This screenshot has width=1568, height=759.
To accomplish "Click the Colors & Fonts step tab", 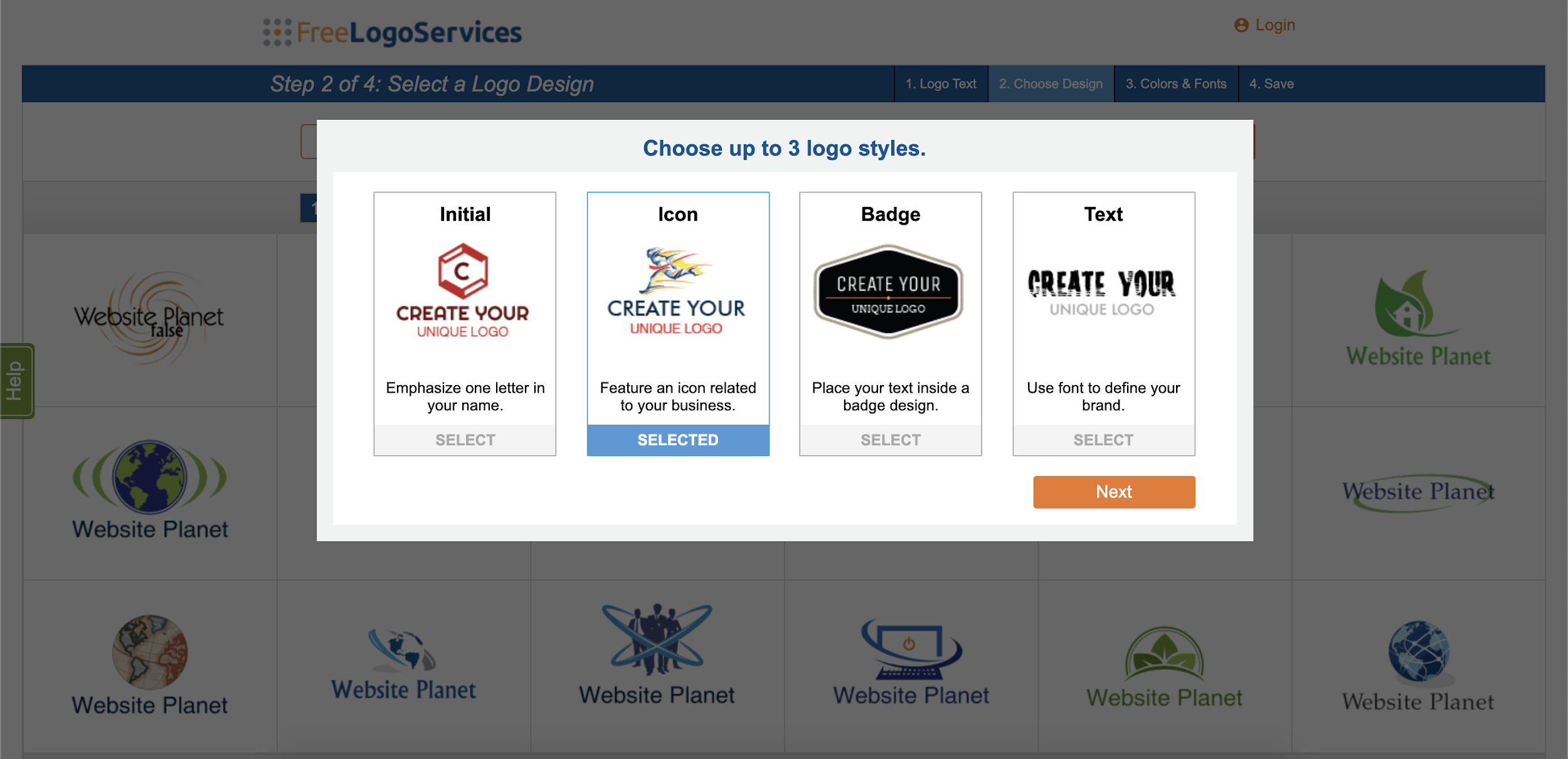I will click(1176, 83).
